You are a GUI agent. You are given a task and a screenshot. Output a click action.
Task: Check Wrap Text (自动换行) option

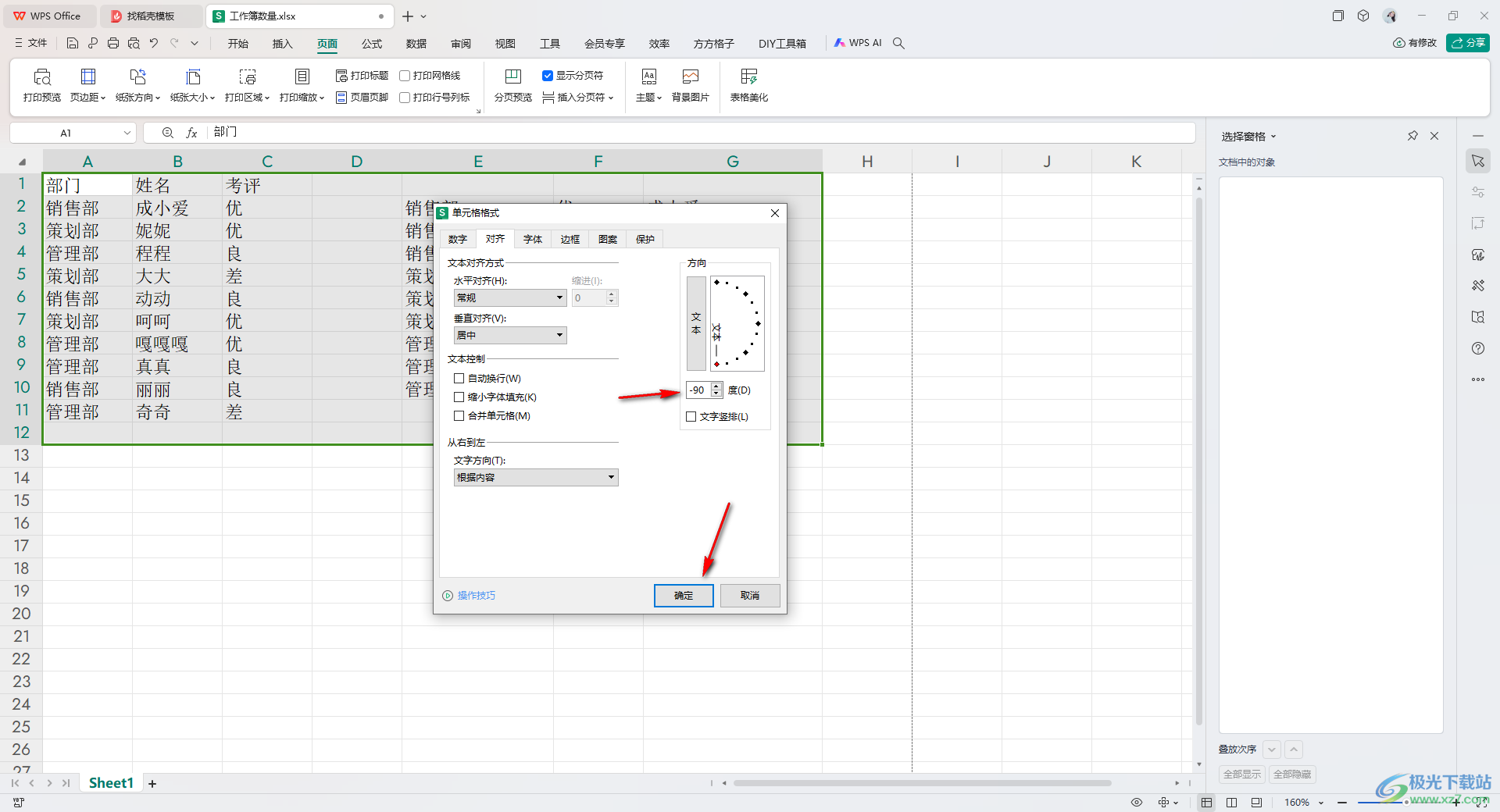[x=459, y=379]
